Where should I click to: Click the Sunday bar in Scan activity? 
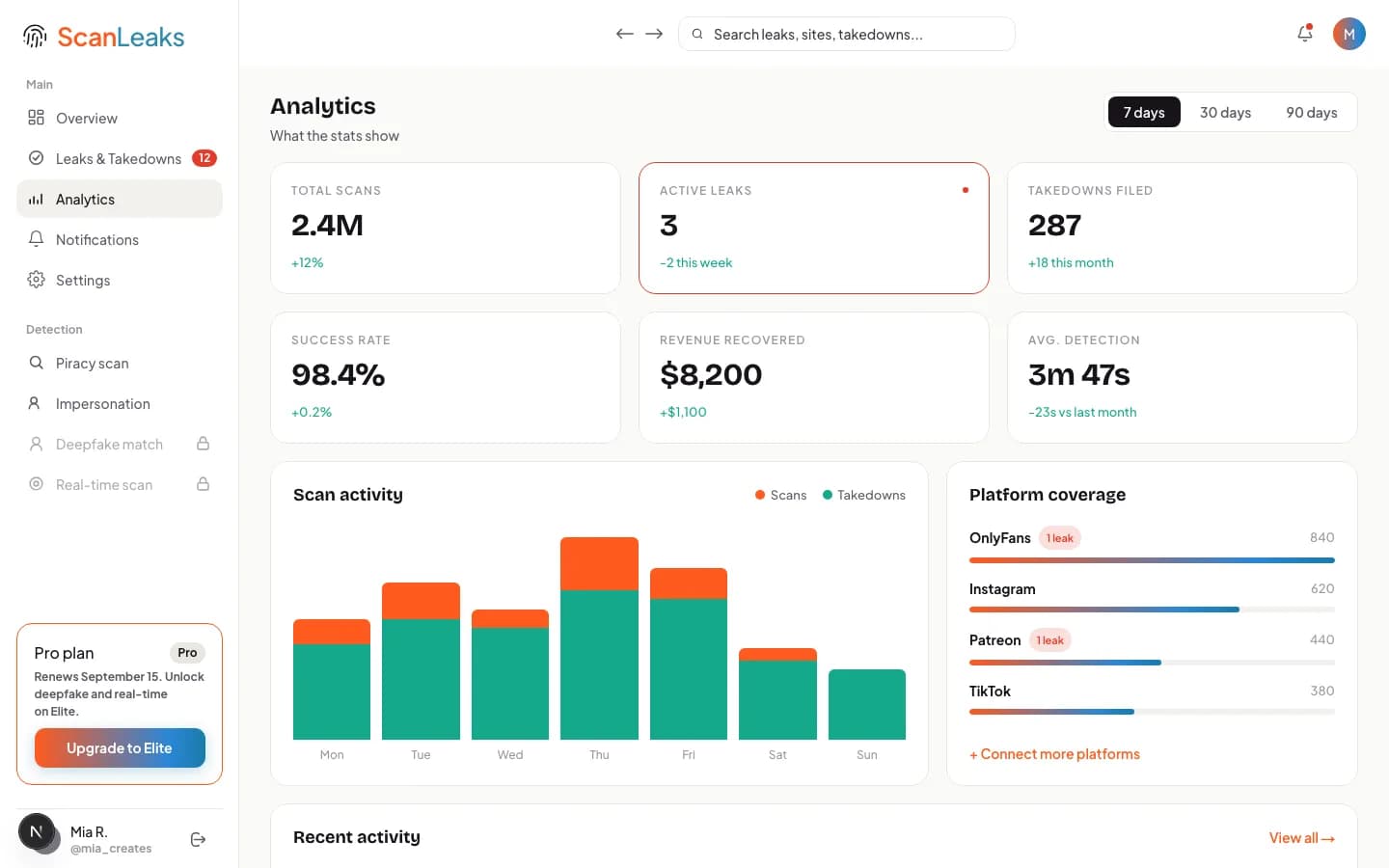[867, 704]
